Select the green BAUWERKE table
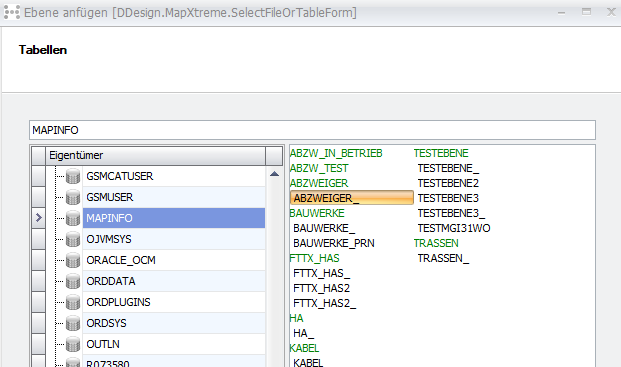621x367 pixels. (317, 213)
